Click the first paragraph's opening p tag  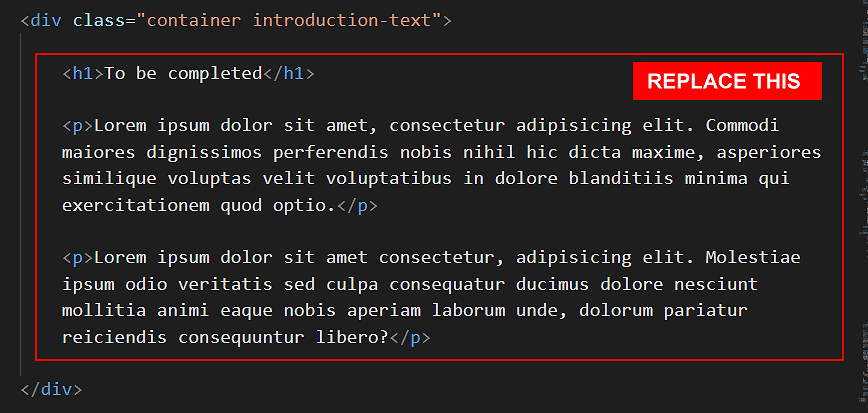tap(77, 126)
